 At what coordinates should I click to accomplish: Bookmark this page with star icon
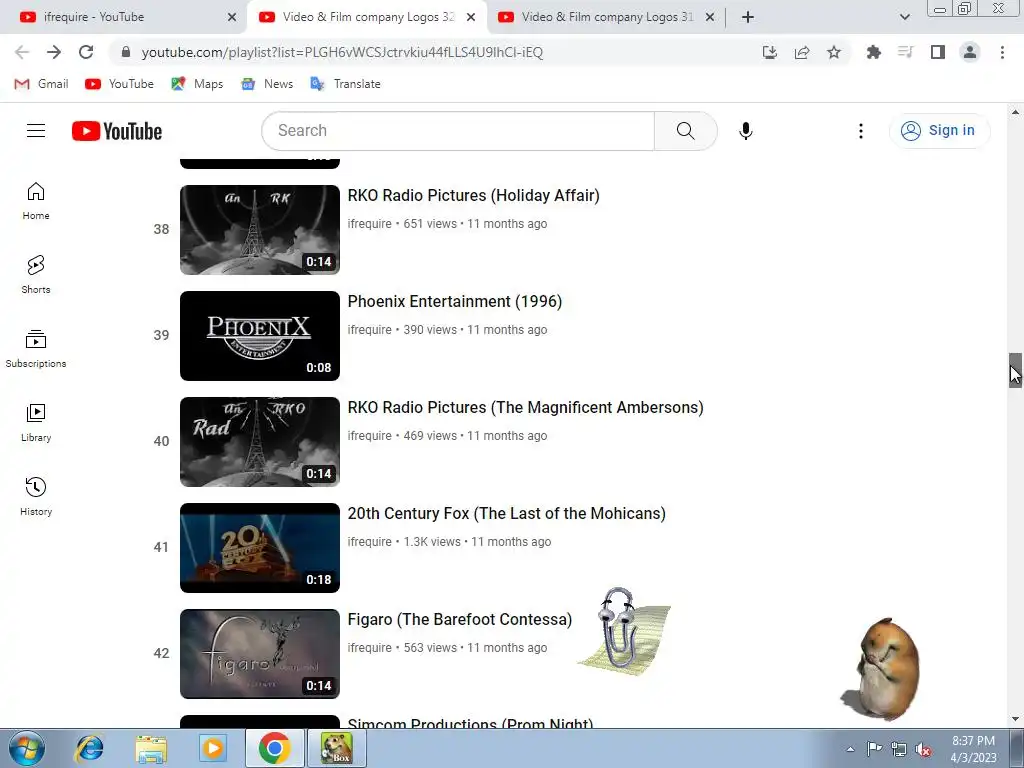coord(834,52)
